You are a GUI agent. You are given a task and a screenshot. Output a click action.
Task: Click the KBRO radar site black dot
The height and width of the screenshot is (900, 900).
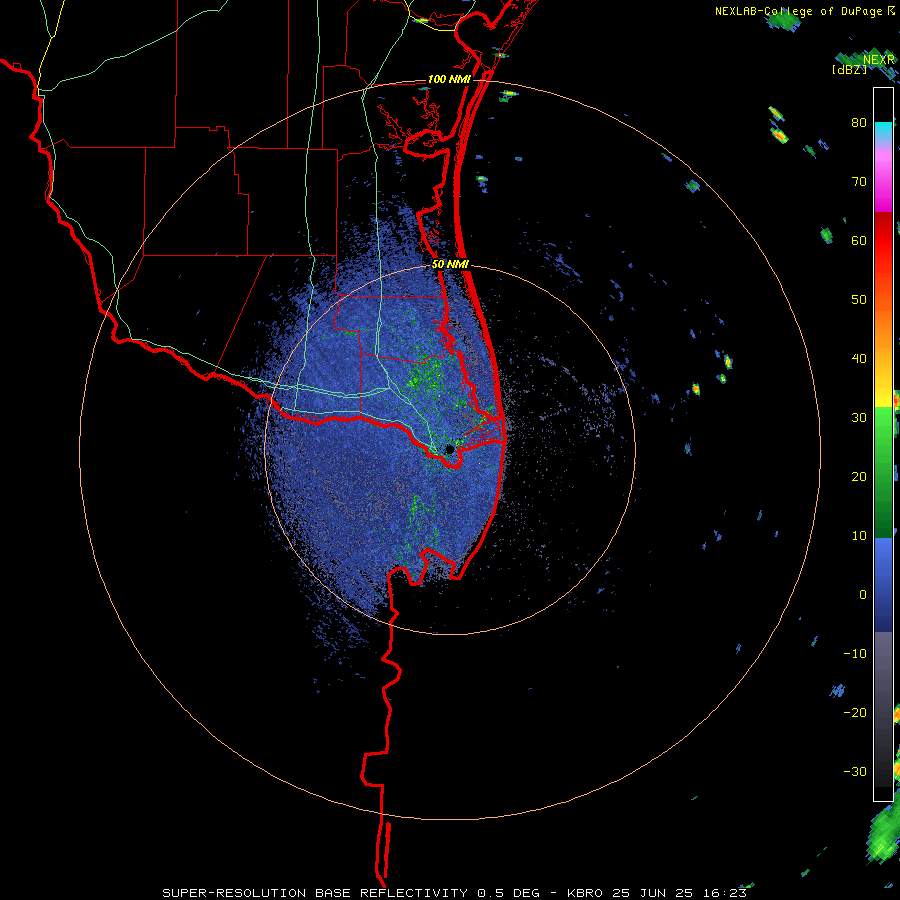(450, 449)
